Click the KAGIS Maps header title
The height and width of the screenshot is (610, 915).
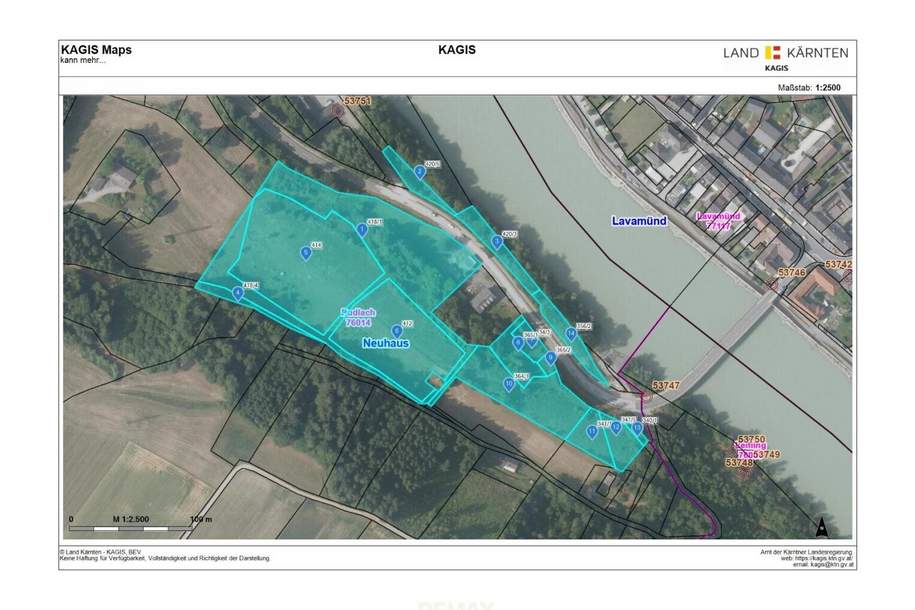click(x=96, y=50)
